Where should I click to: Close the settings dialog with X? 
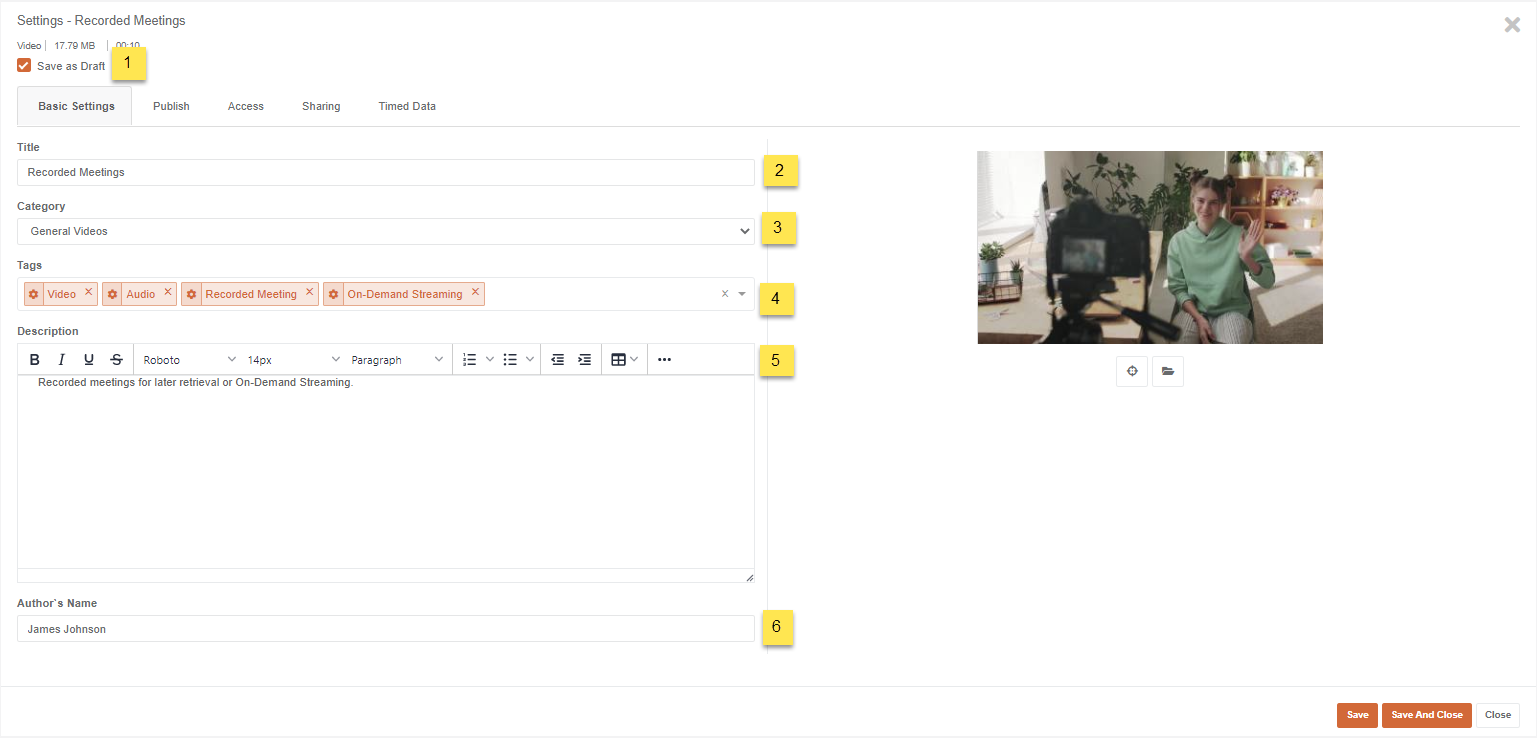pyautogui.click(x=1512, y=25)
